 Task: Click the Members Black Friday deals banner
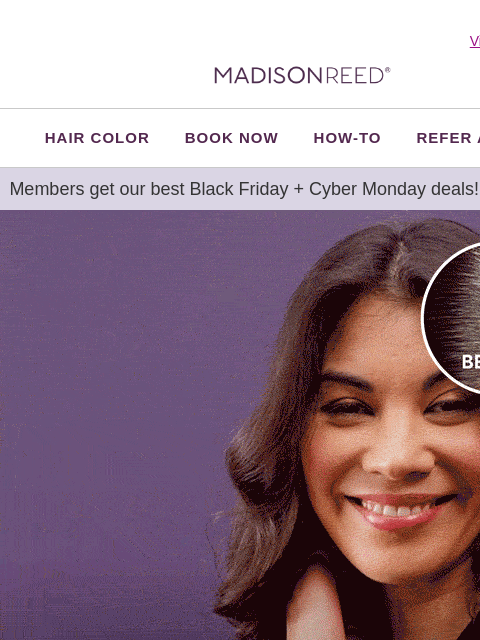coord(240,189)
